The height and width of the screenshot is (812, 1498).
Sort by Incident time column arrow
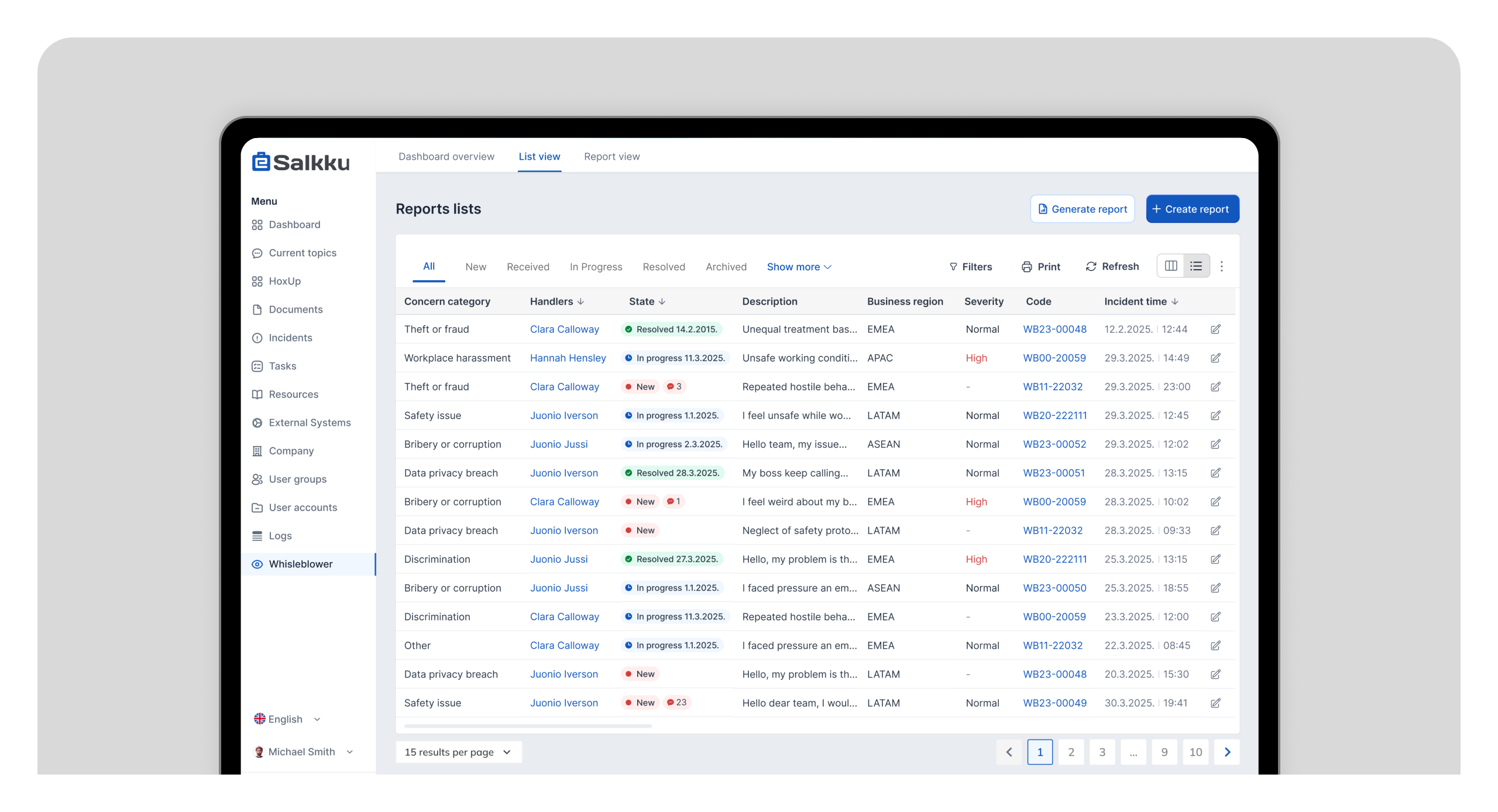point(1175,302)
